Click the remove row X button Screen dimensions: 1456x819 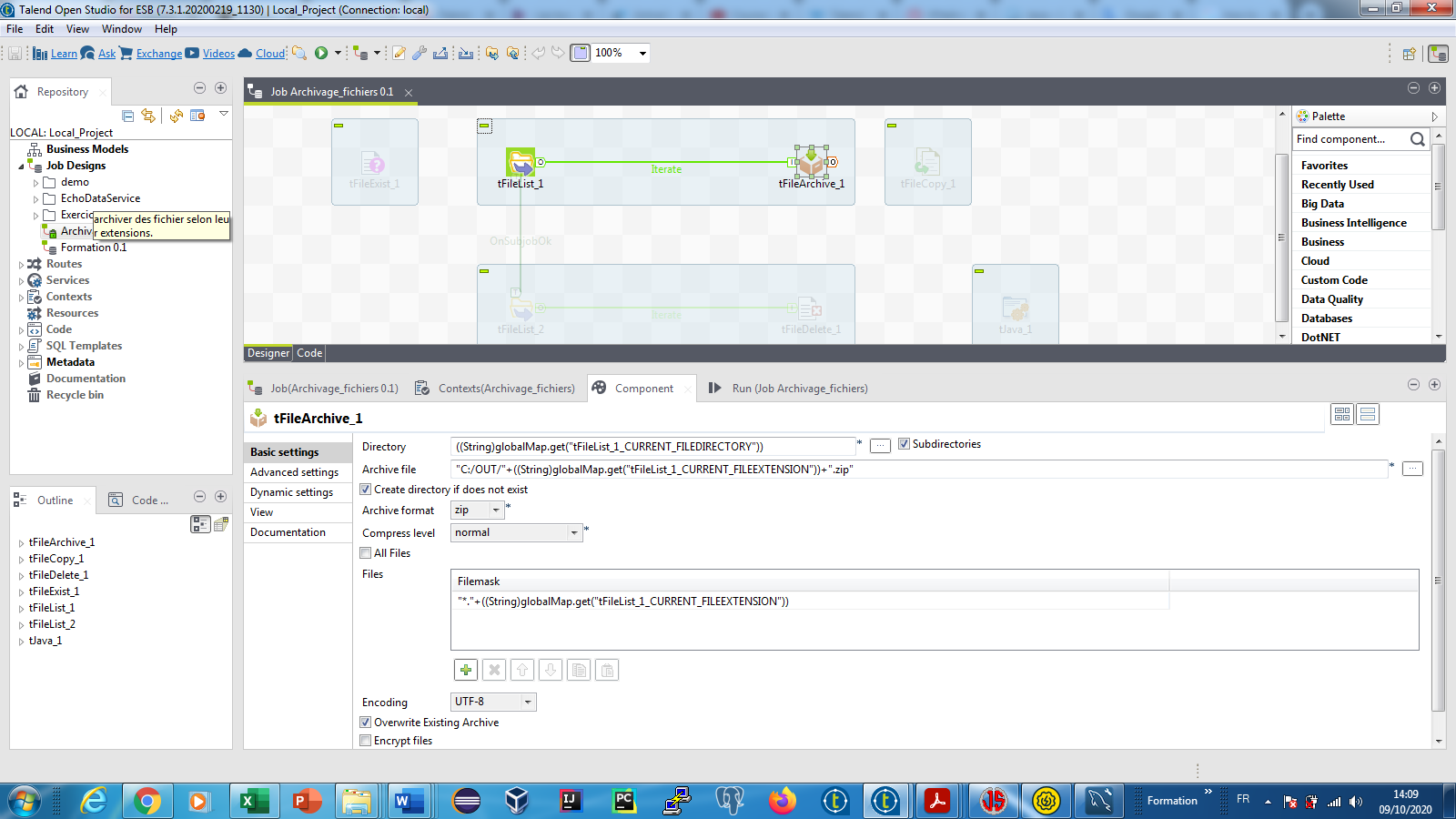[x=494, y=671]
